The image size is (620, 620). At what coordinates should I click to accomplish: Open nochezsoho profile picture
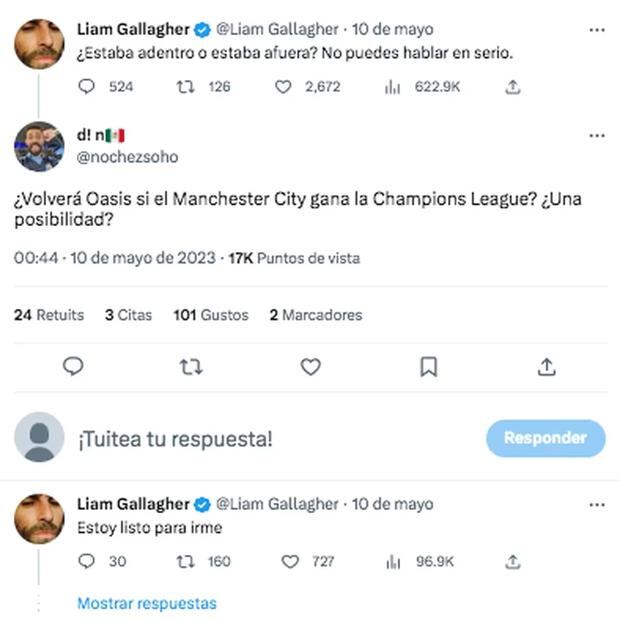click(39, 147)
